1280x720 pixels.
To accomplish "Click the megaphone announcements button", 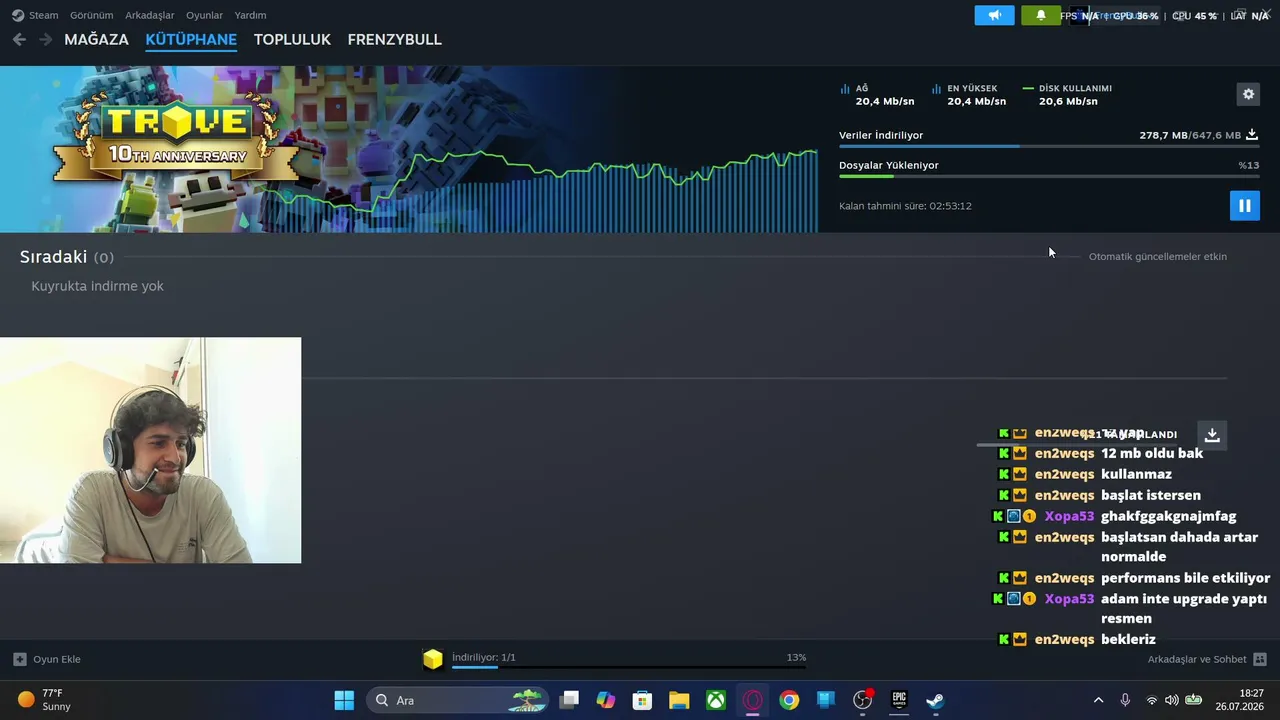I will coord(994,15).
